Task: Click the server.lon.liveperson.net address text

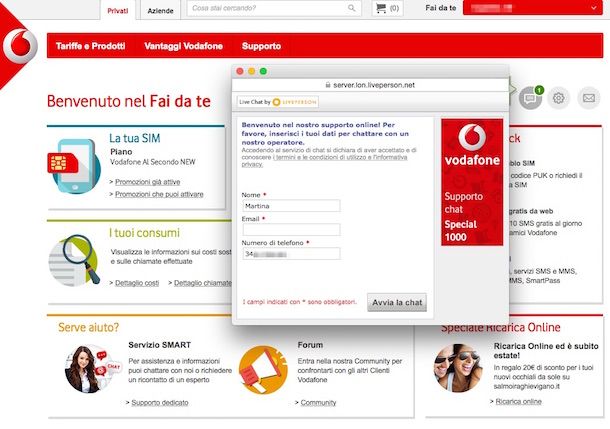Action: pos(374,85)
